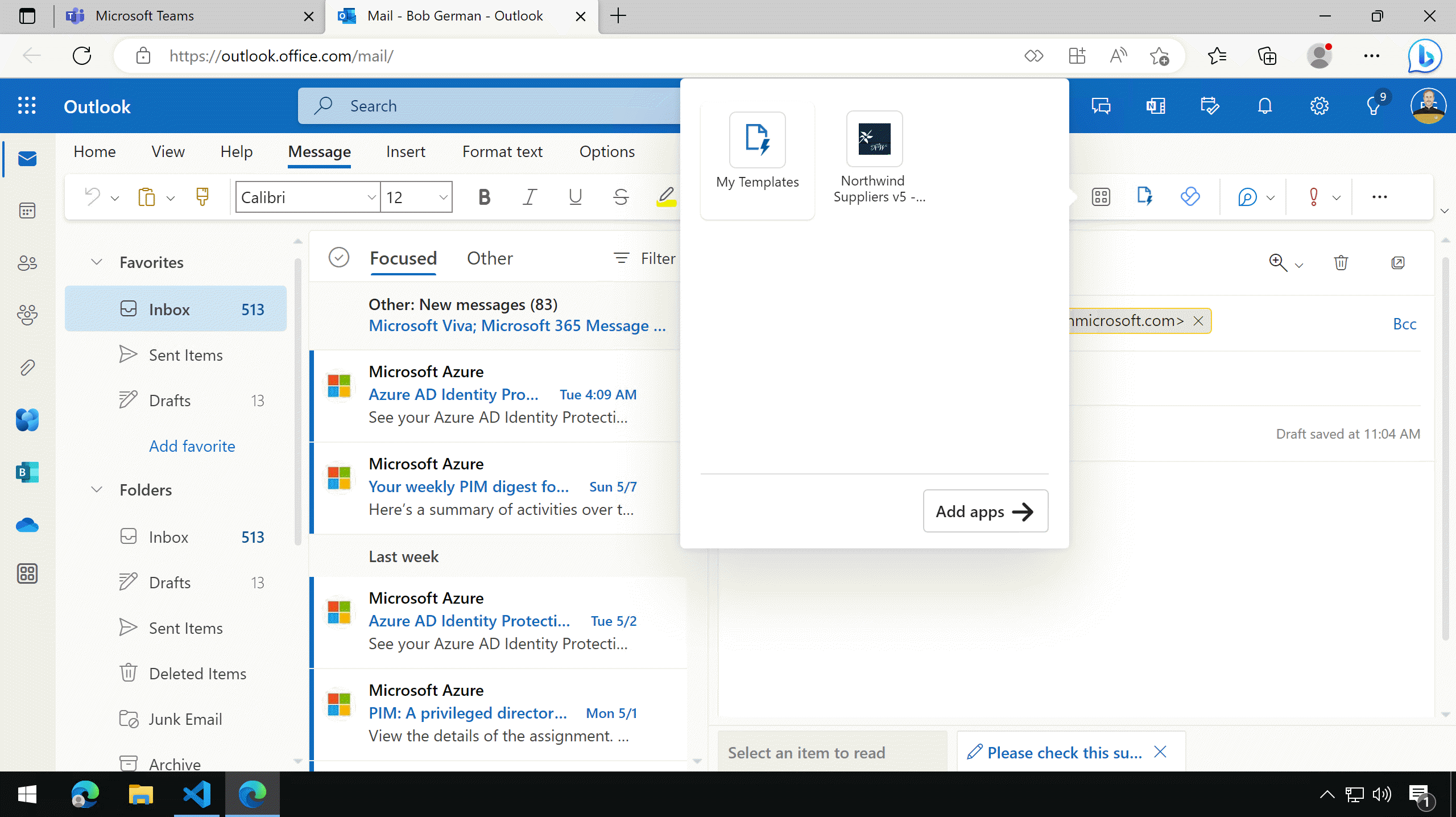Click My Templates icon in ribbon
Image resolution: width=1456 pixels, height=817 pixels.
[1144, 197]
